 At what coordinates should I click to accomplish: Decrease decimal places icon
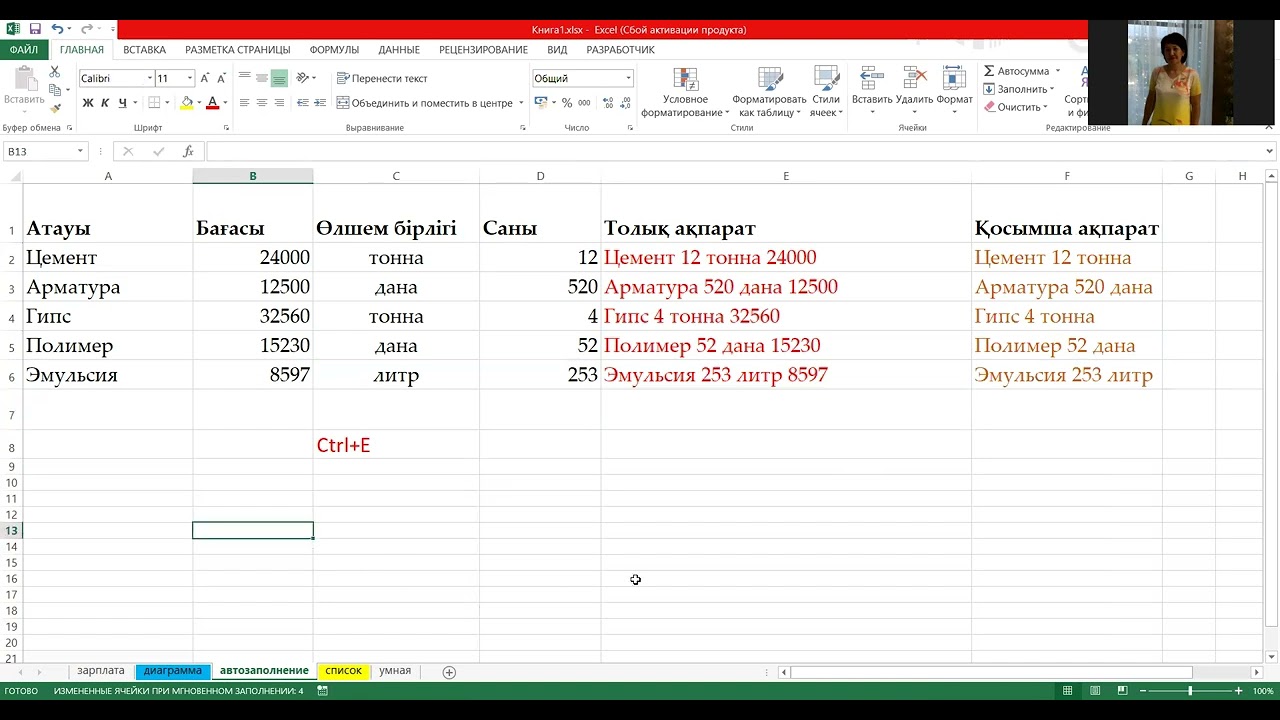625,103
